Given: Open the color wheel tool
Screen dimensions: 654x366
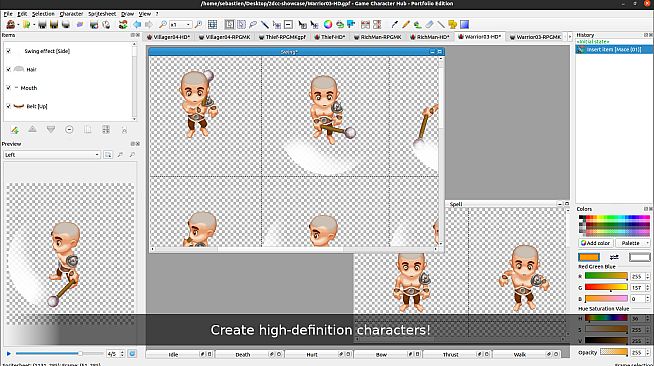Looking at the screenshot, I should point(328,25).
